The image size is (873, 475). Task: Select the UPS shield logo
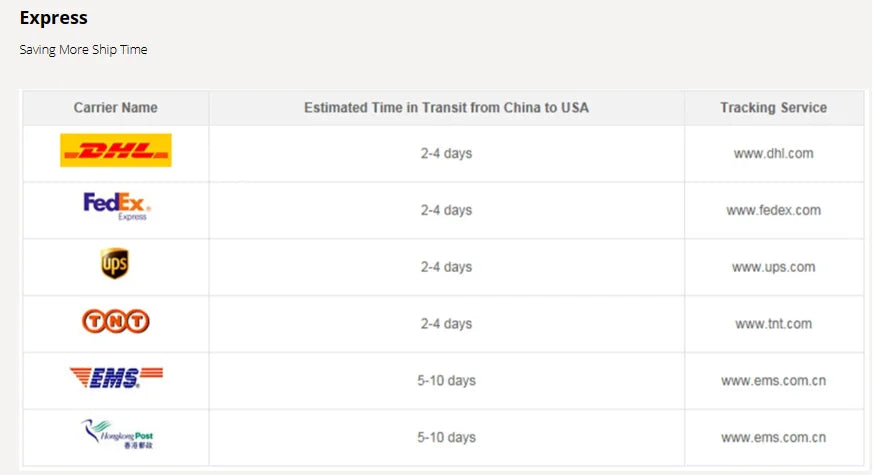coord(115,264)
